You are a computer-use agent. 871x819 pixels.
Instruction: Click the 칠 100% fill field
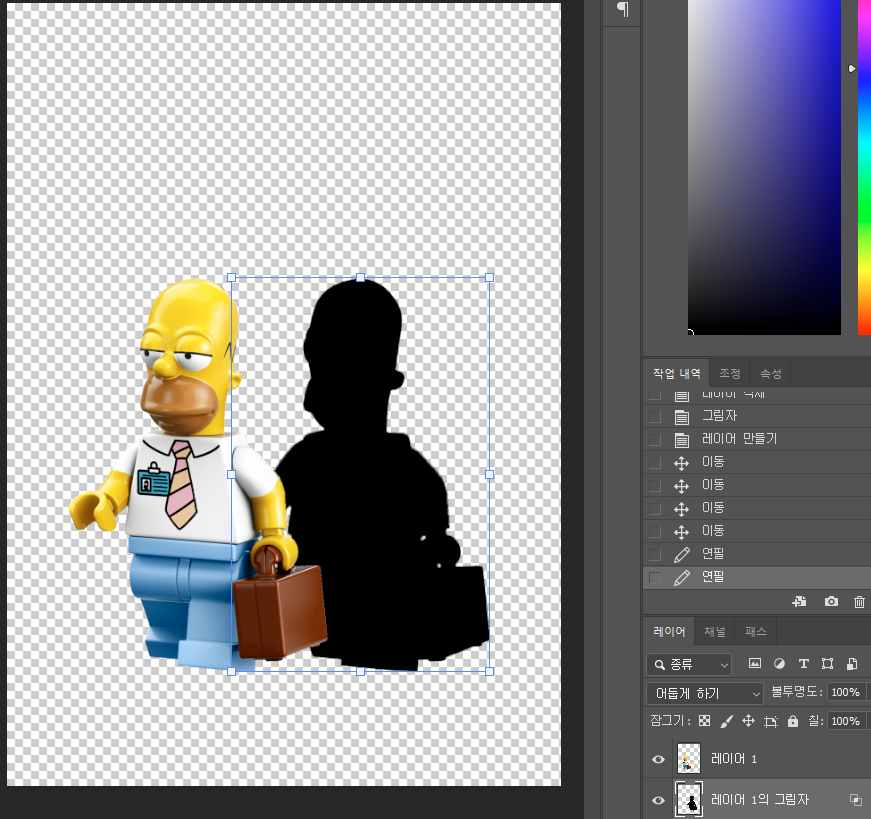coord(845,721)
